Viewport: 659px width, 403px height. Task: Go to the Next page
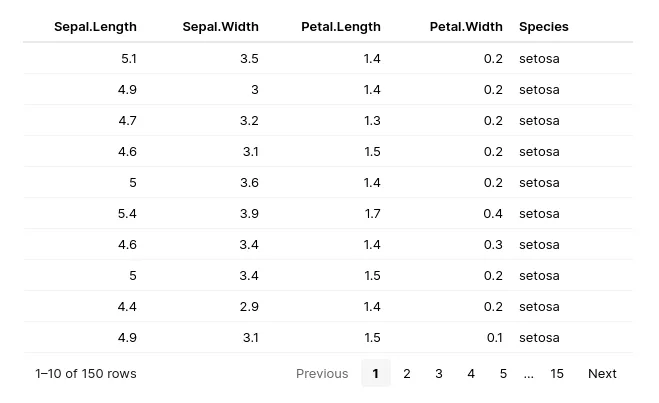602,373
